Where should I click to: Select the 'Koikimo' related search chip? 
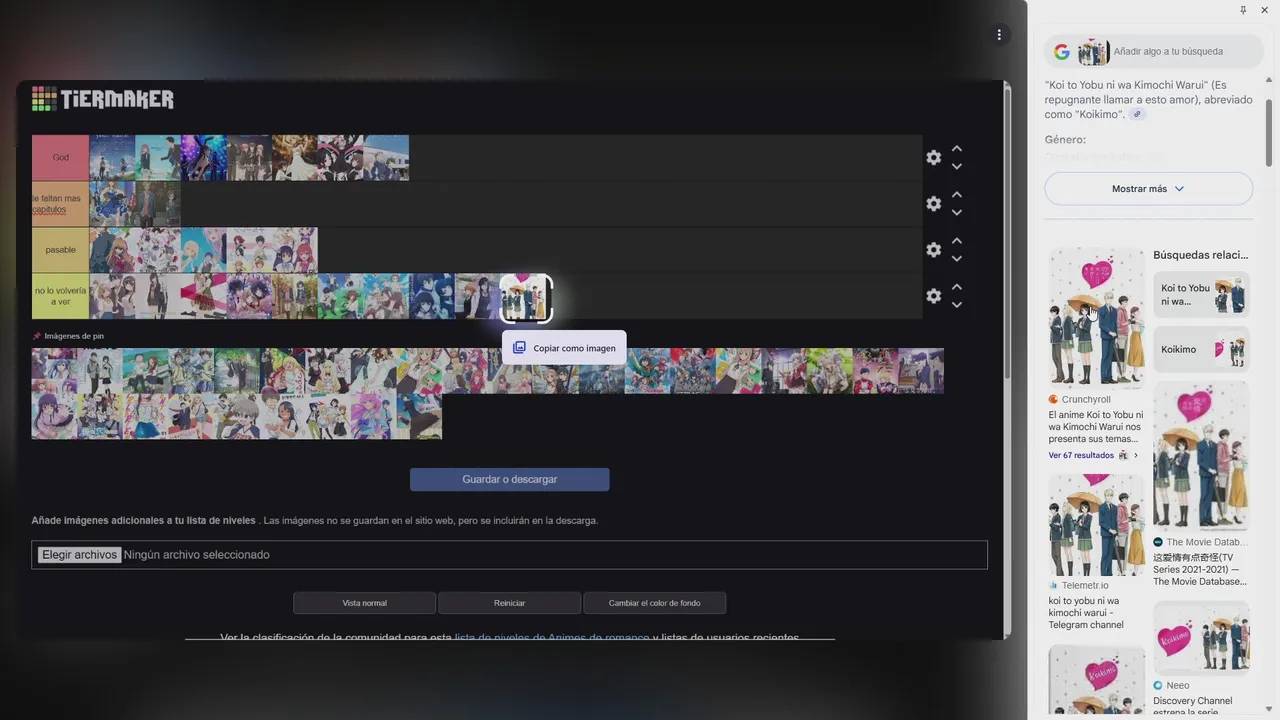pyautogui.click(x=1201, y=349)
